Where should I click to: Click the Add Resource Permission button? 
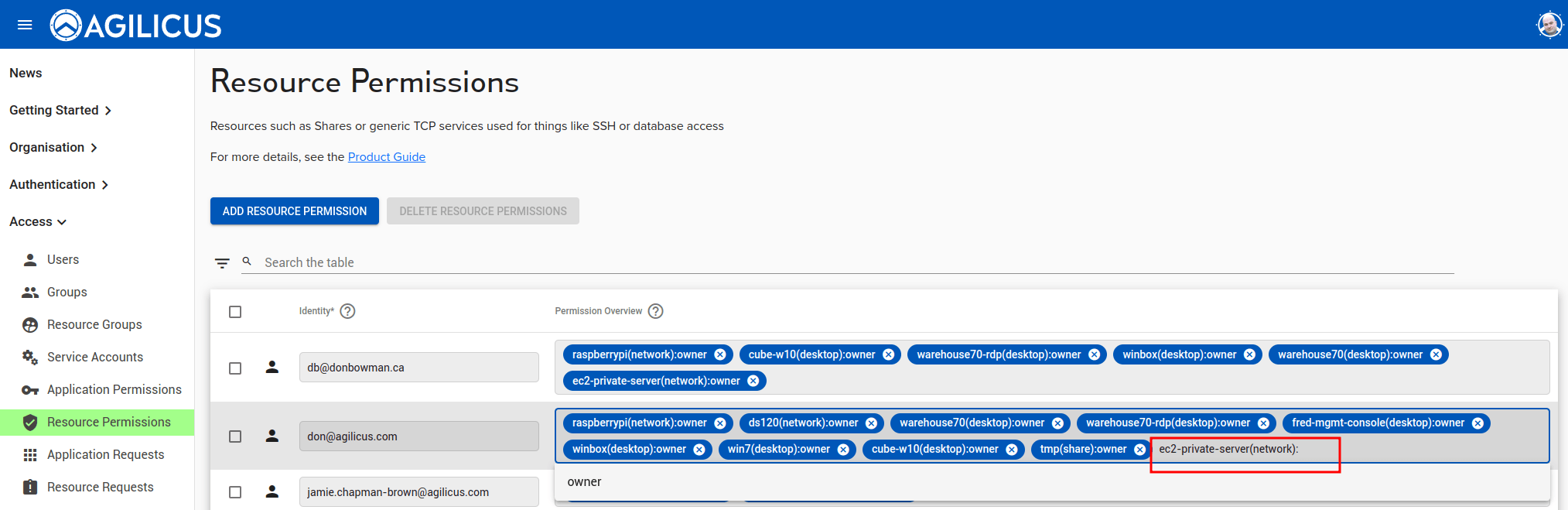click(295, 211)
